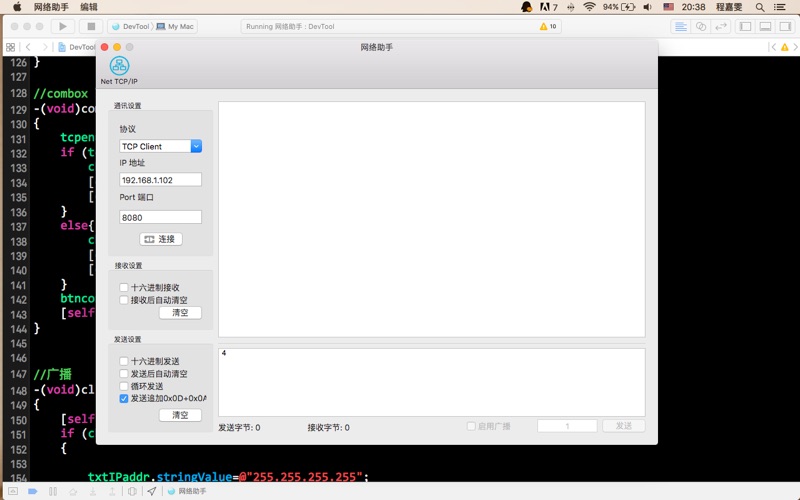800x500 pixels.
Task: Enable 循环发送 loop send checkbox
Action: pyautogui.click(x=123, y=386)
